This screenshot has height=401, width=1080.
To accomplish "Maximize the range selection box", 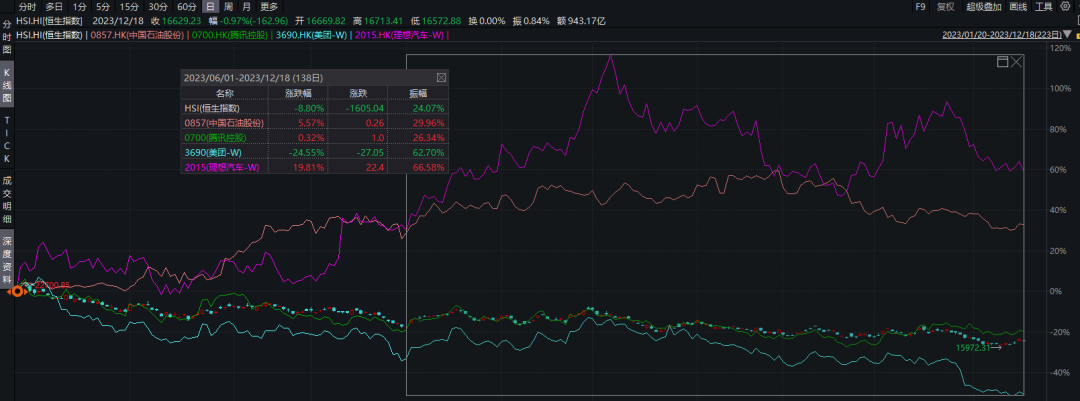I will (1003, 62).
